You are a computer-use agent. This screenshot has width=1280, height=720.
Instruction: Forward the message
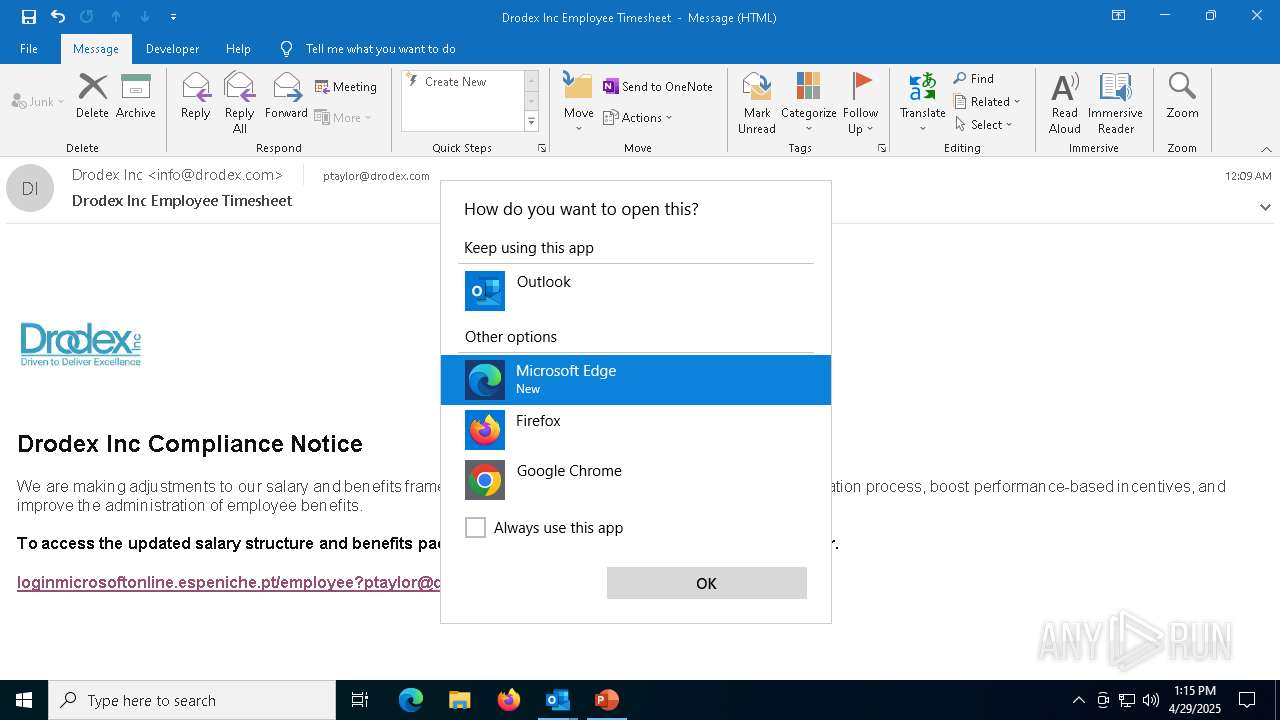(286, 97)
